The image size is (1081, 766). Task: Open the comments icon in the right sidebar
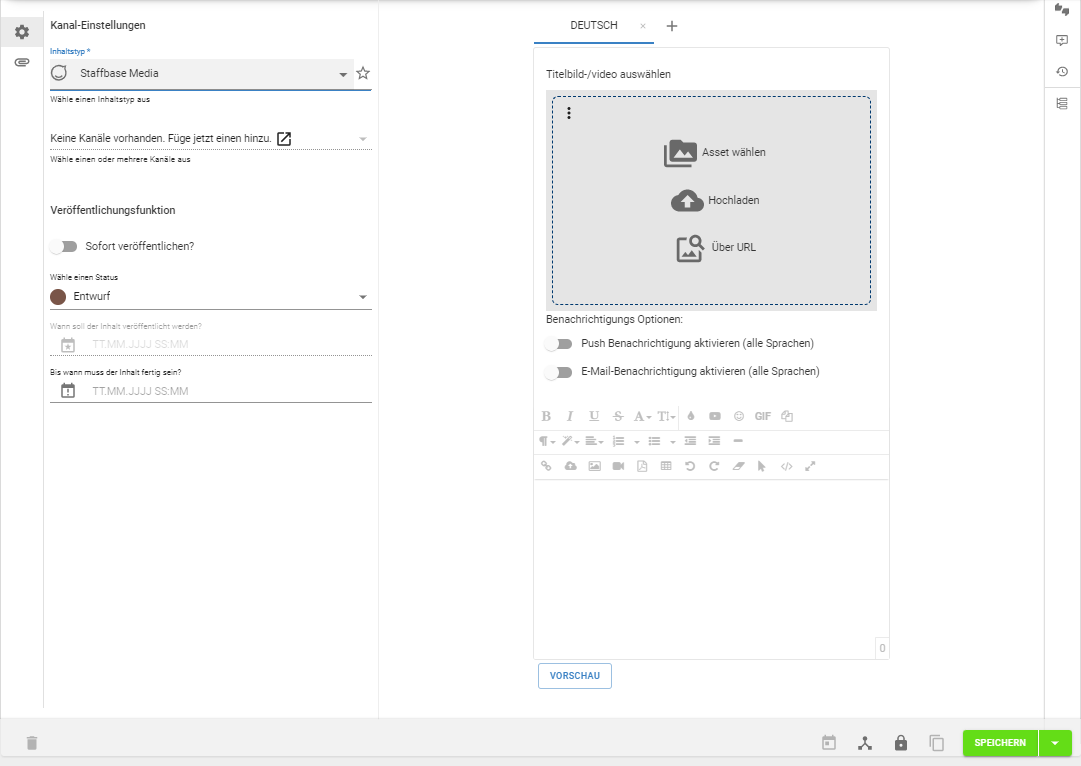coord(1063,40)
